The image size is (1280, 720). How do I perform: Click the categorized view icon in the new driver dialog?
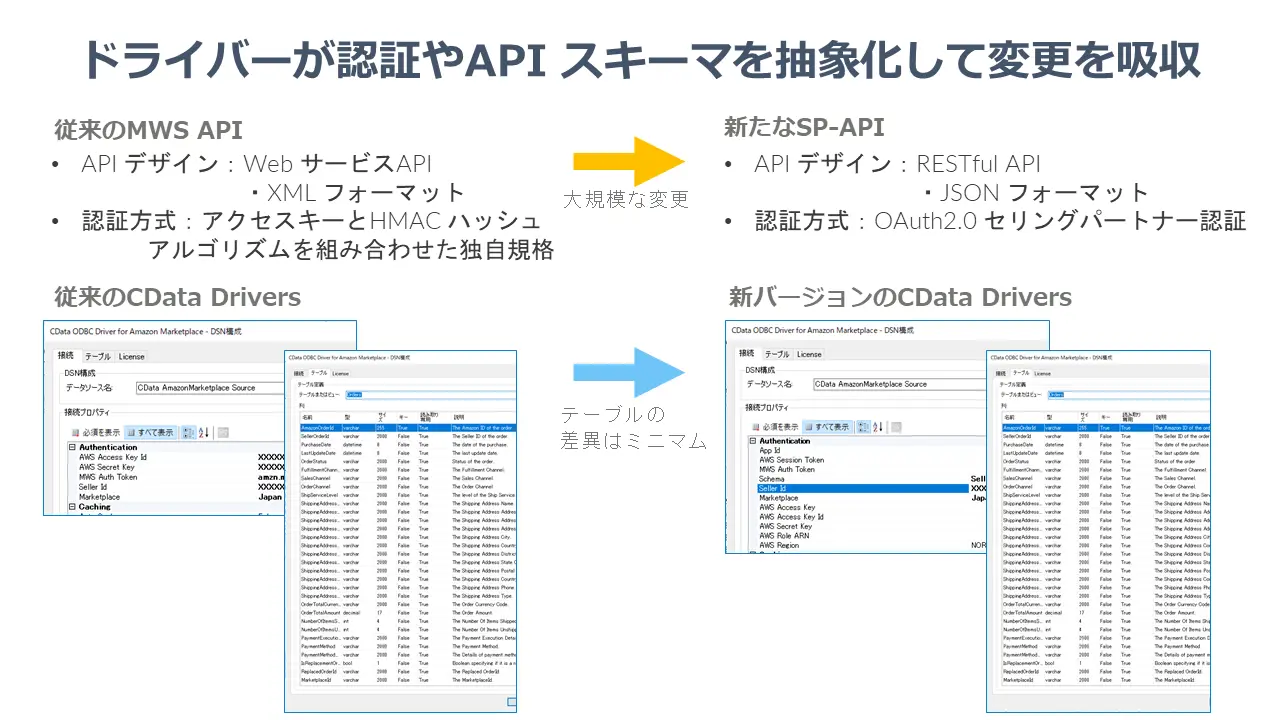(x=864, y=426)
